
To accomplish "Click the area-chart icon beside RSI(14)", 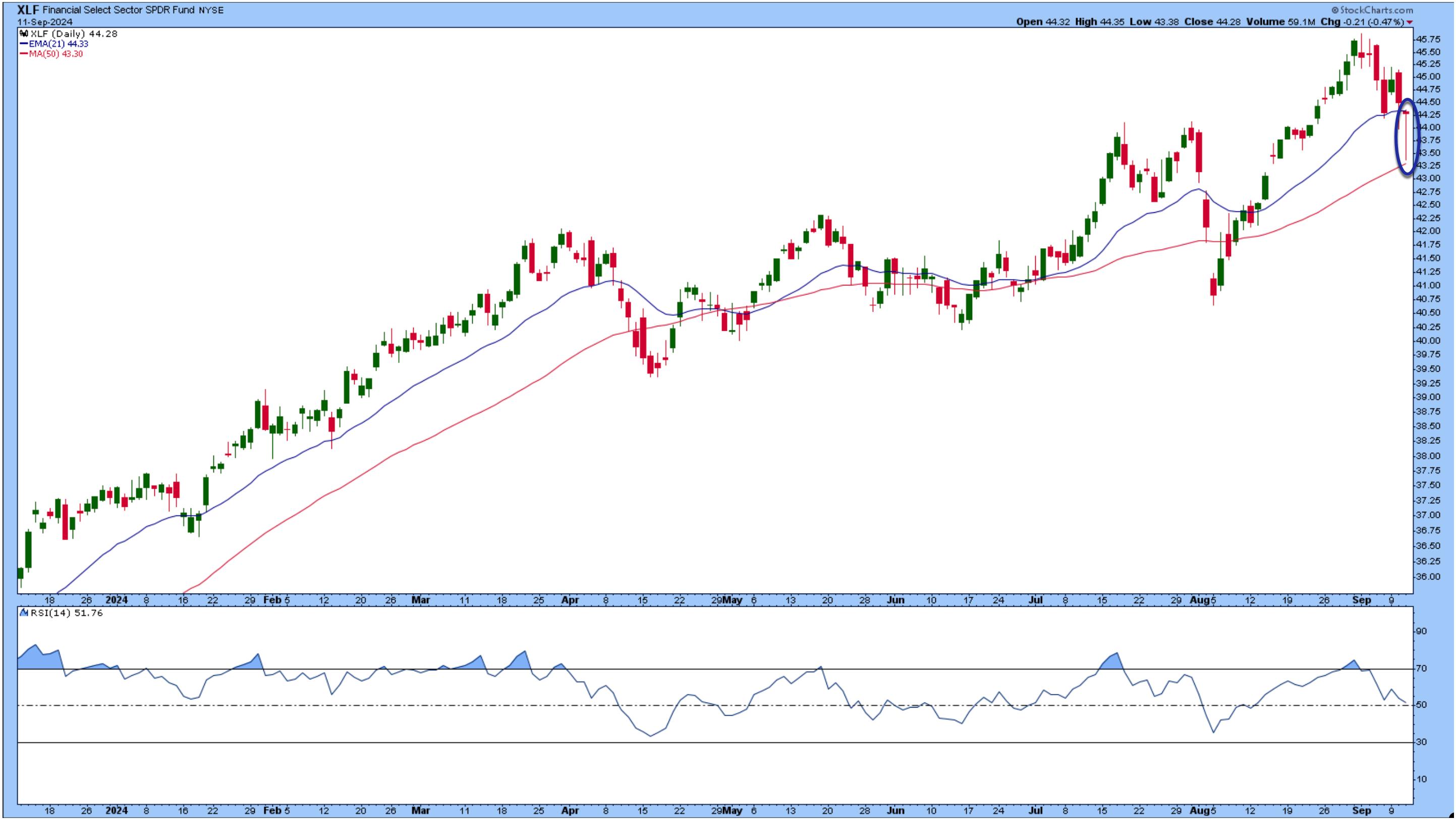I will [x=24, y=613].
